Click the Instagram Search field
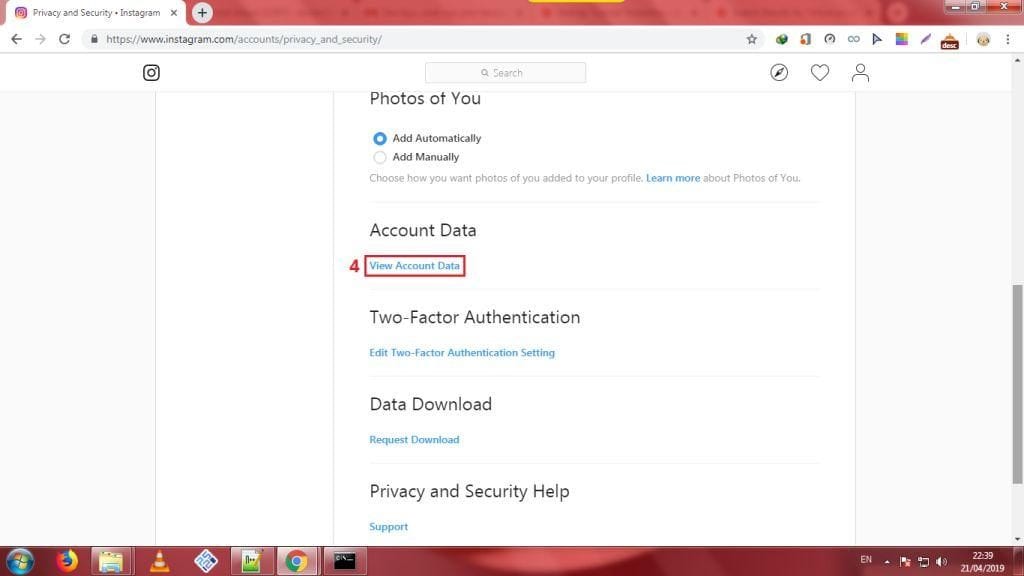 [x=505, y=73]
